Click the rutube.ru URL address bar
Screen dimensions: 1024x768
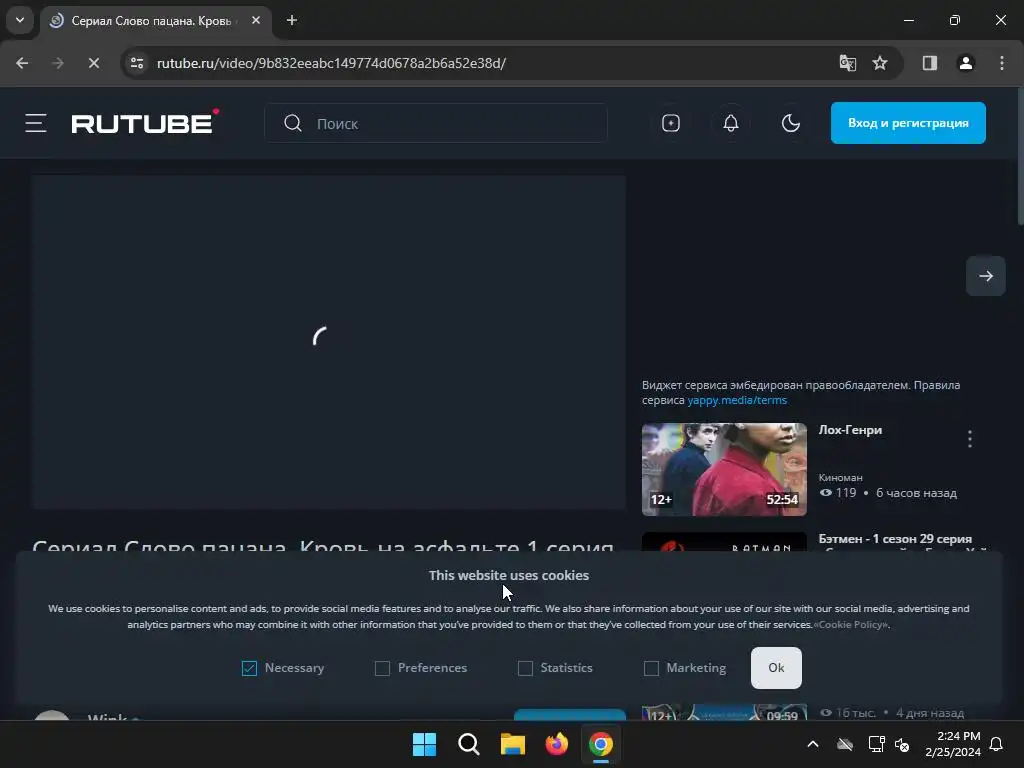click(x=331, y=63)
